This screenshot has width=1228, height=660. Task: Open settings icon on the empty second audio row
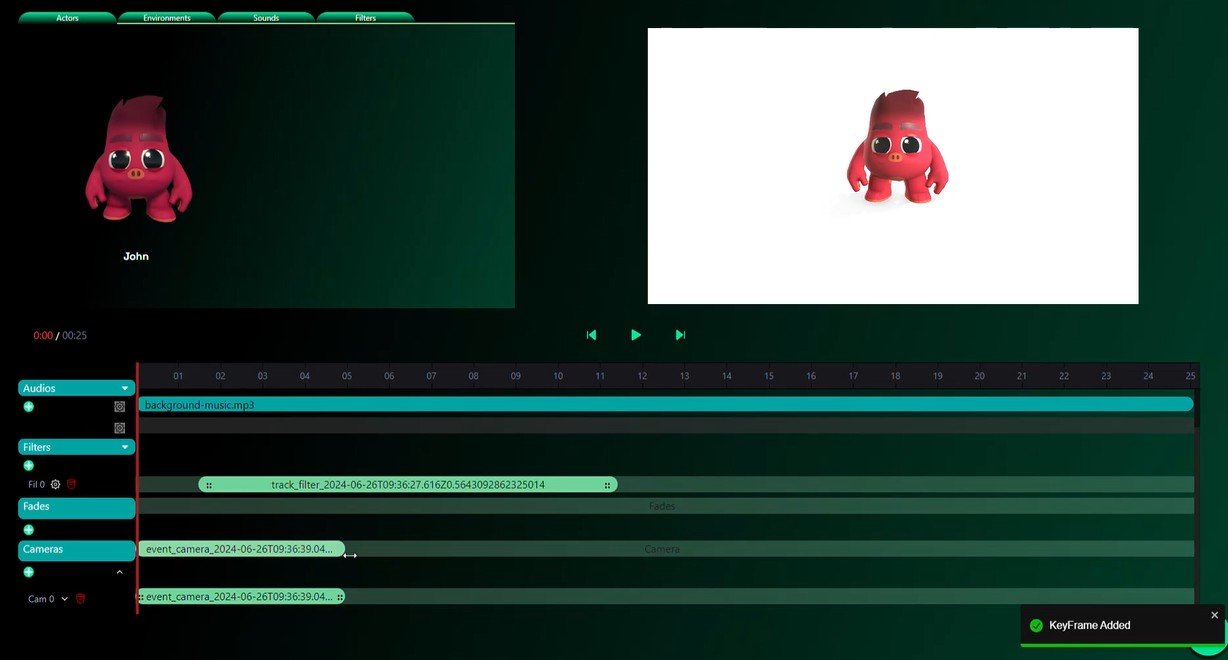120,428
